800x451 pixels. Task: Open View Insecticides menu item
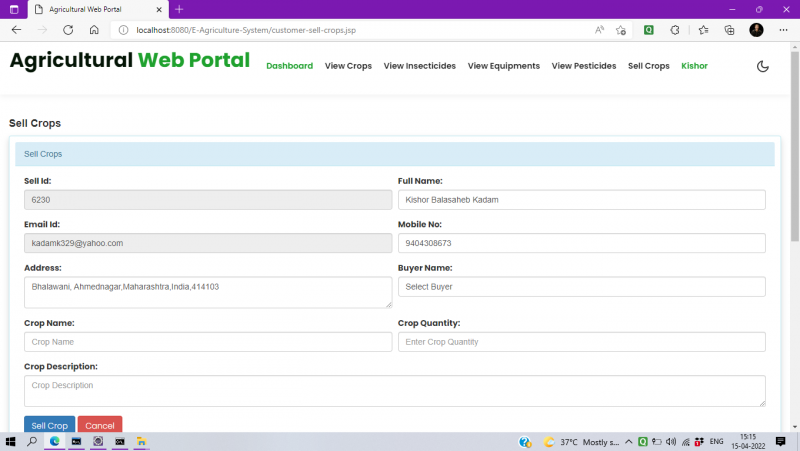pyautogui.click(x=419, y=66)
